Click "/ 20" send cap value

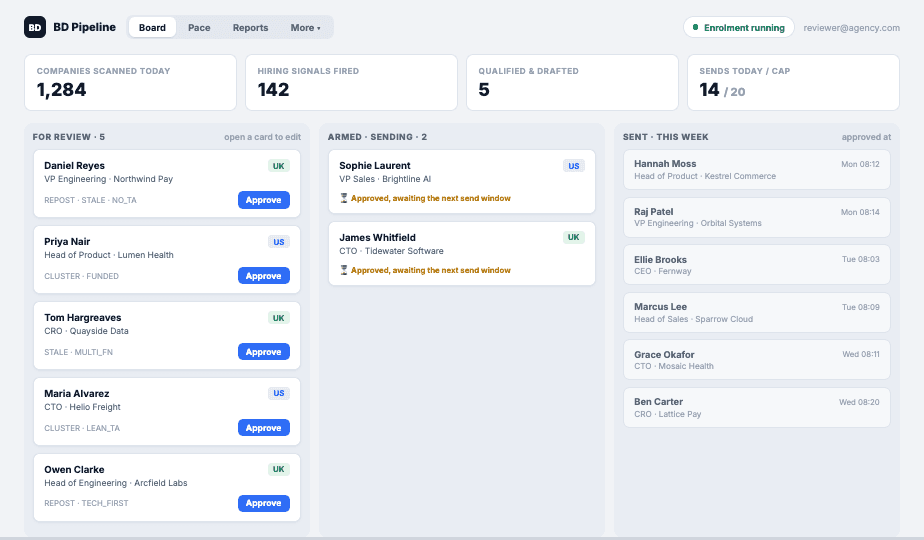pyautogui.click(x=734, y=92)
